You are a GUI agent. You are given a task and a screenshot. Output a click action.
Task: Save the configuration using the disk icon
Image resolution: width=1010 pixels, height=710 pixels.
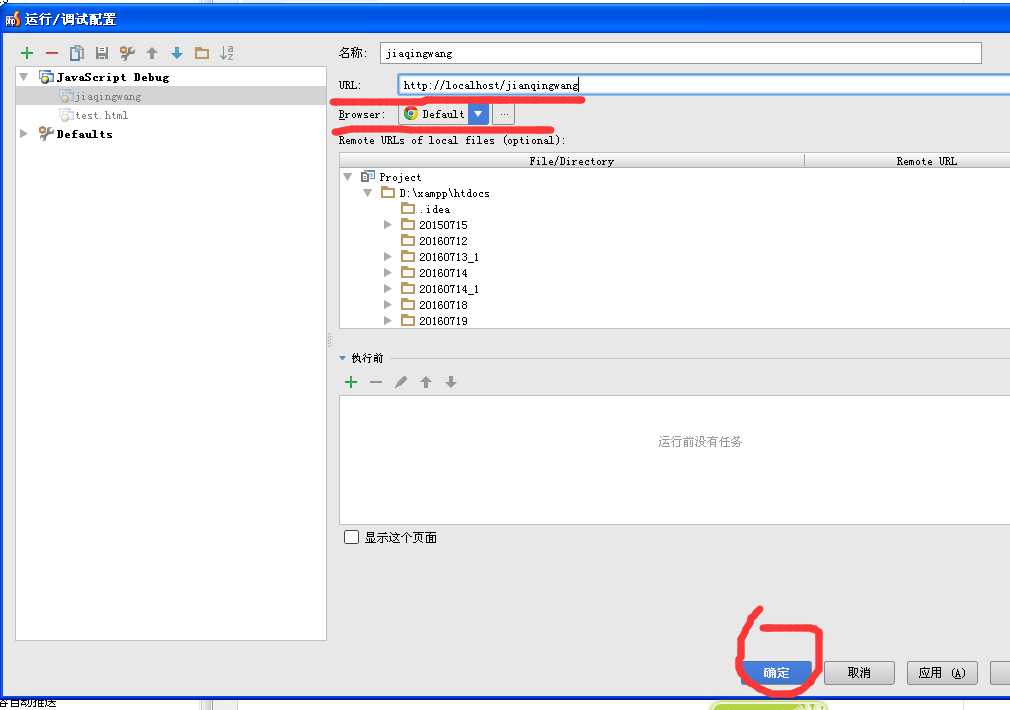click(x=102, y=53)
